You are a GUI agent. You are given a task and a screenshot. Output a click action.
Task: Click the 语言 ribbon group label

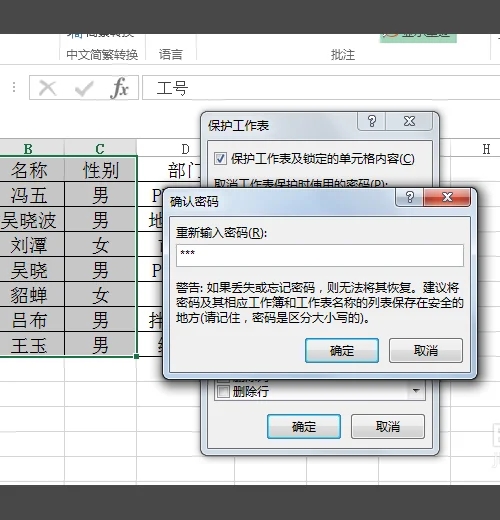171,54
